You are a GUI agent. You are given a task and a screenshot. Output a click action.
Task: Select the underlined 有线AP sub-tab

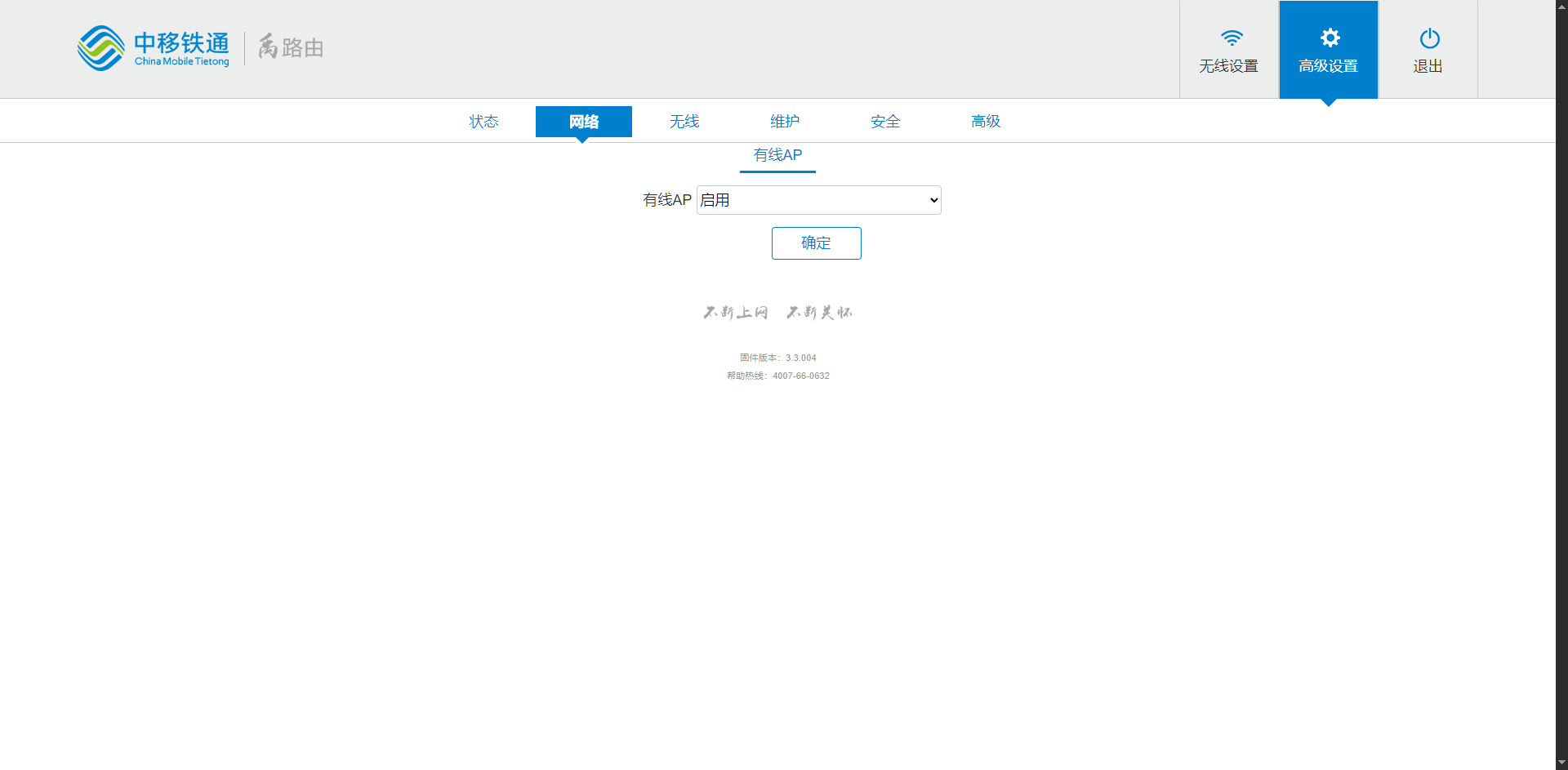click(x=777, y=155)
